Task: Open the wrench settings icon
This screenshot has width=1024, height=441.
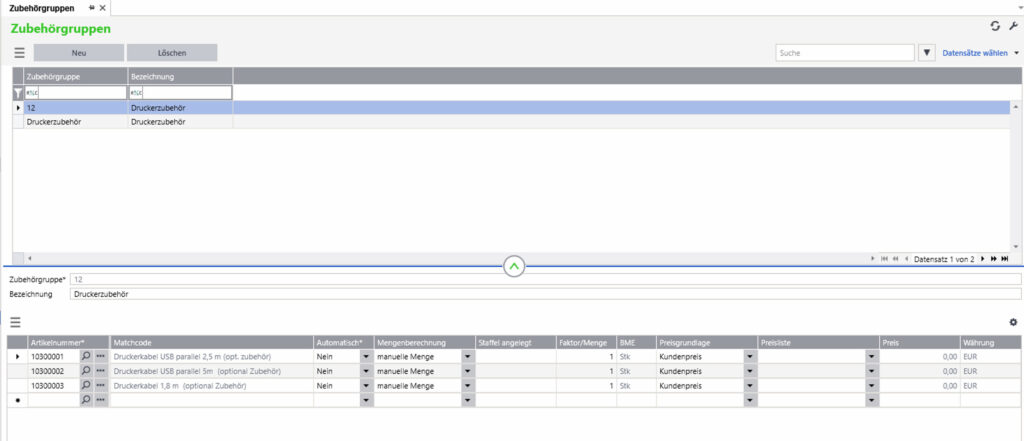Action: 1013,26
